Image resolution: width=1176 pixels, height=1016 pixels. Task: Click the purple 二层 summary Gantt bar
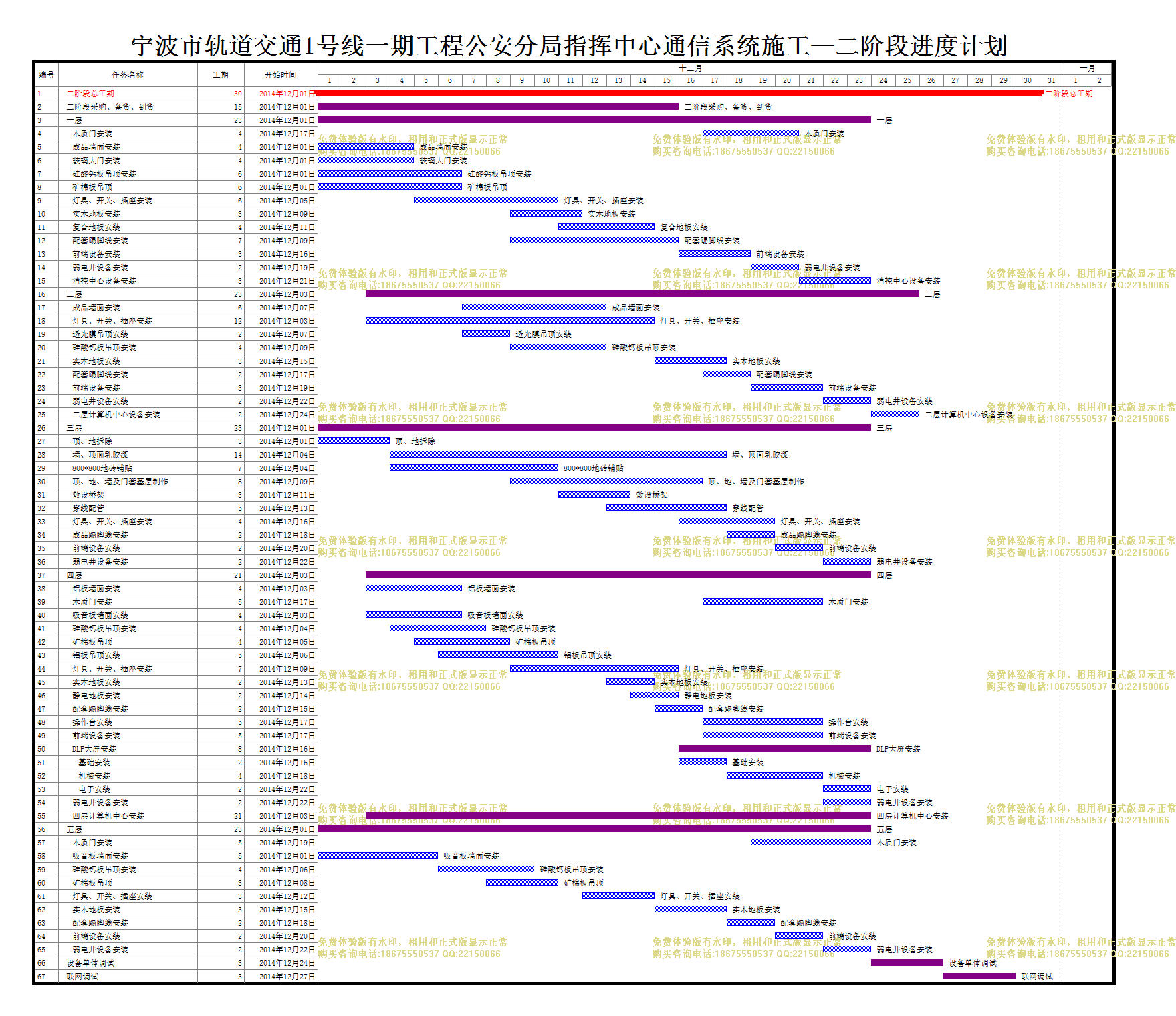pos(642,294)
